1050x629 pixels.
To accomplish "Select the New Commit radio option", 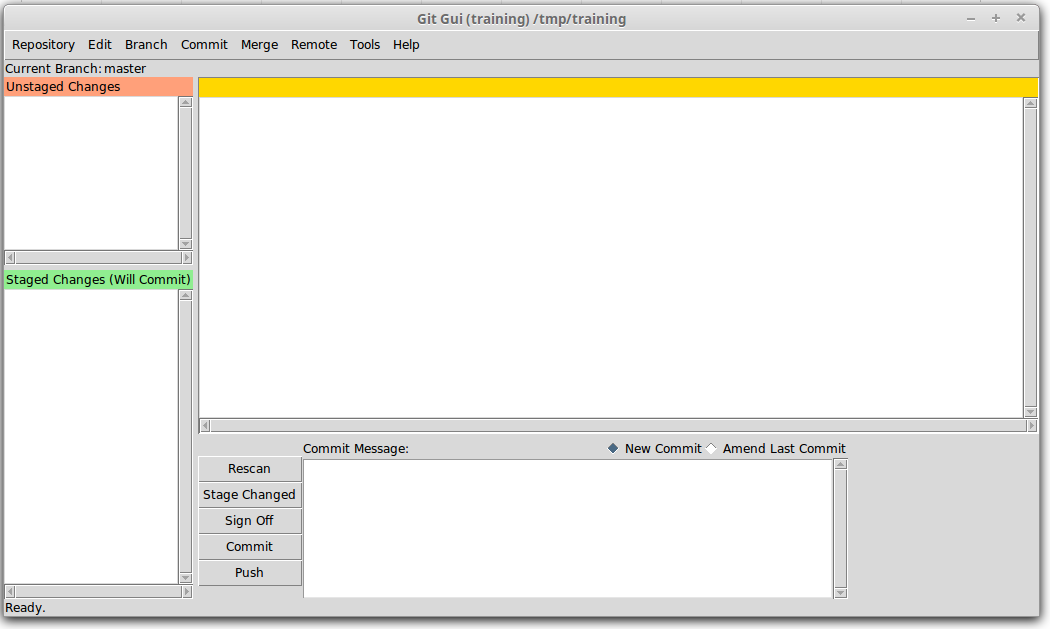I will coord(654,449).
